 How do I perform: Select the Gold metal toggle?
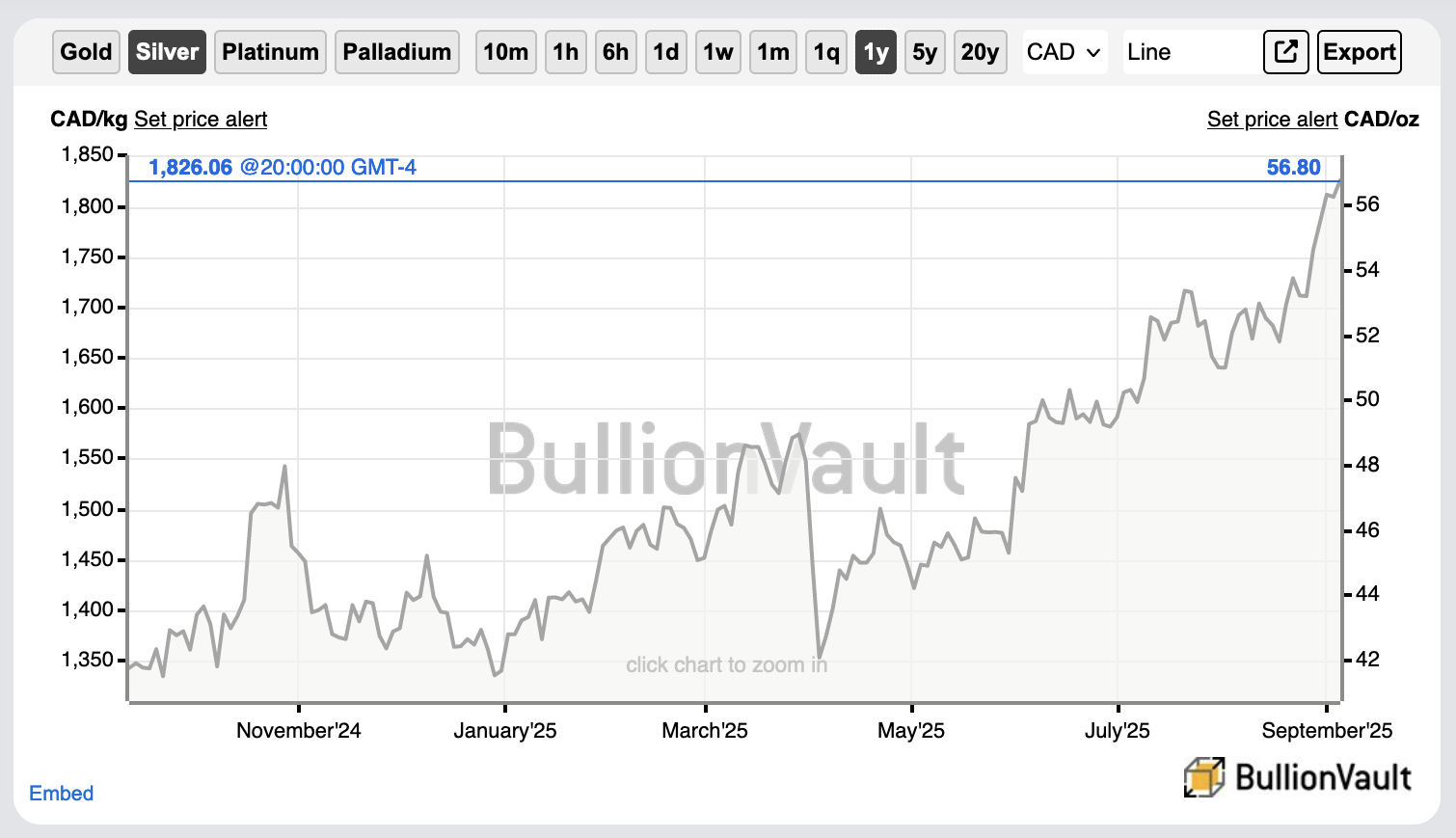[86, 52]
